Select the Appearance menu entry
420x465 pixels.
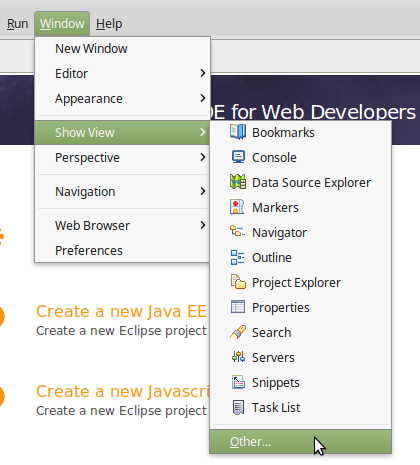(122, 98)
